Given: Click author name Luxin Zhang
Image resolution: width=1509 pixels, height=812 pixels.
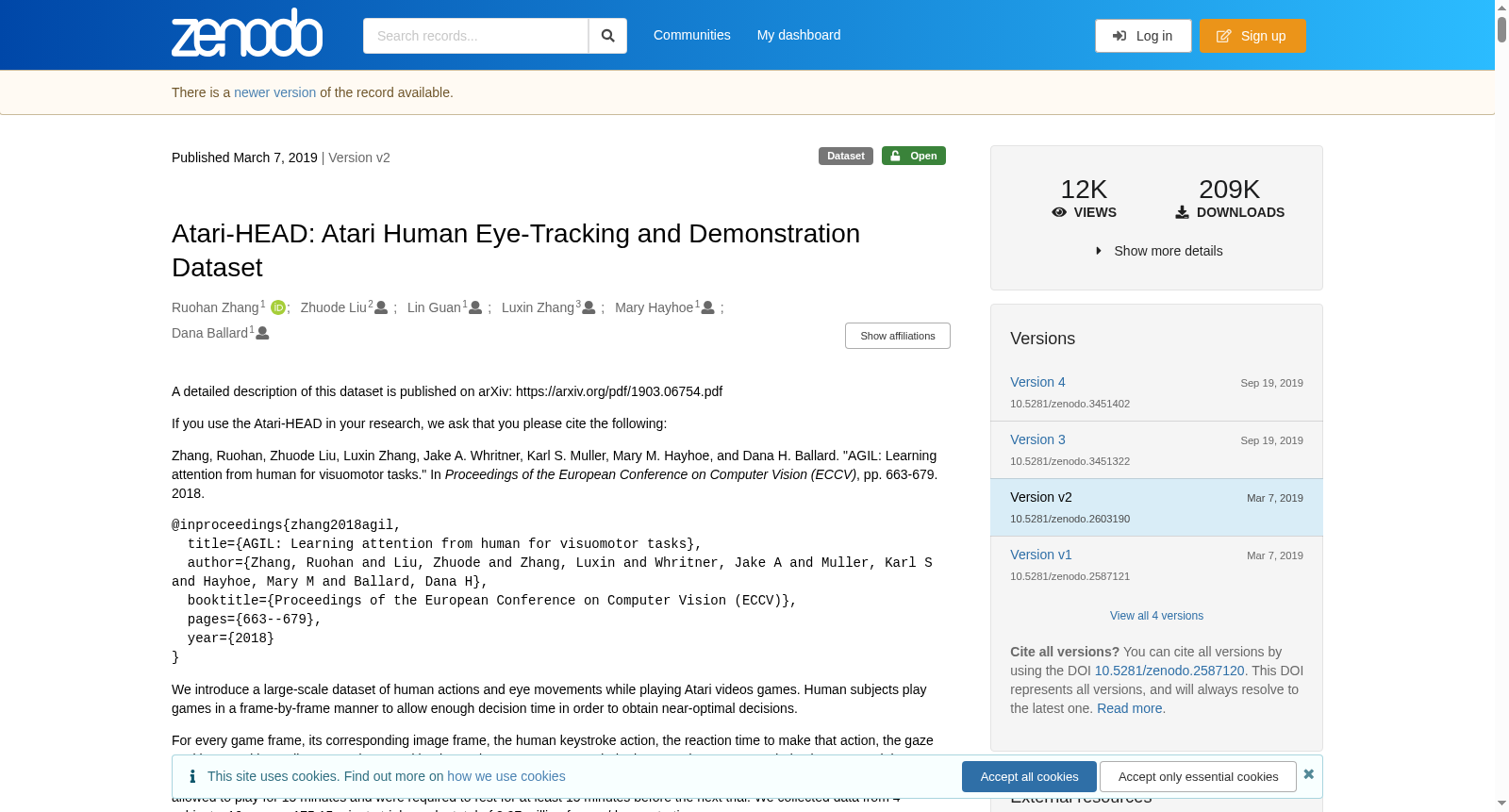Looking at the screenshot, I should (x=538, y=307).
